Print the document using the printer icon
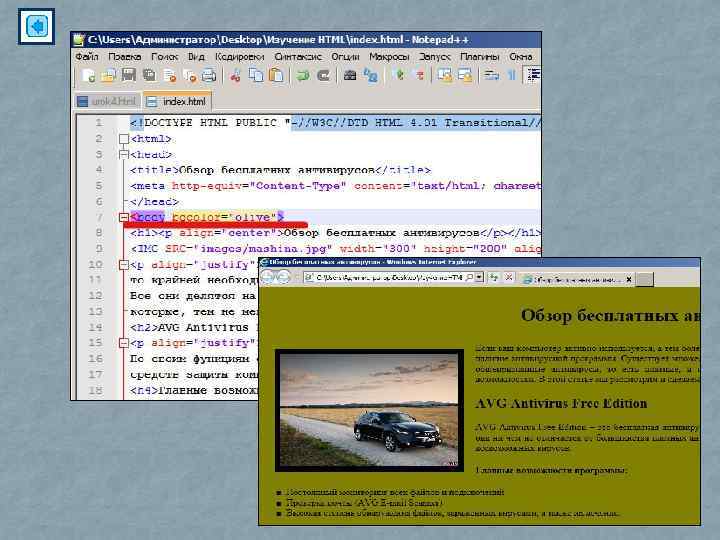 point(209,75)
